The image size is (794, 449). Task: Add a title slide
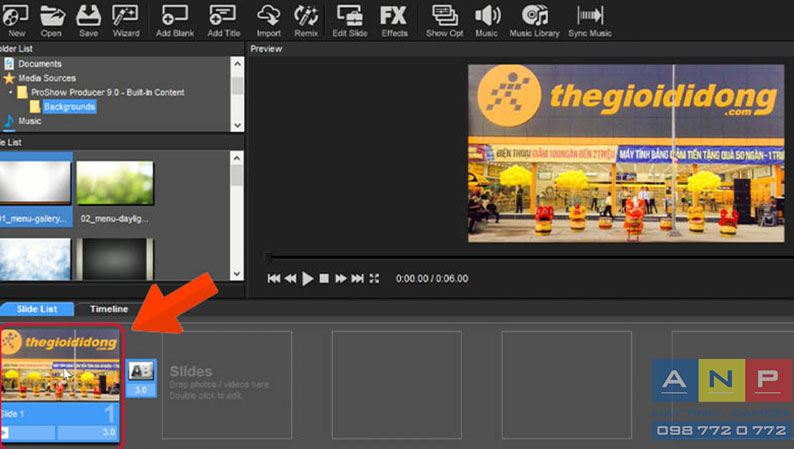223,20
